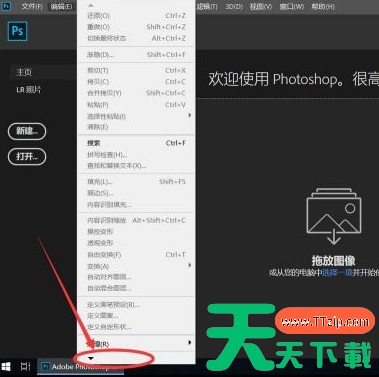379x377 pixels.
Task: Choose 拼写检查(H)... entry
Action: (x=136, y=154)
